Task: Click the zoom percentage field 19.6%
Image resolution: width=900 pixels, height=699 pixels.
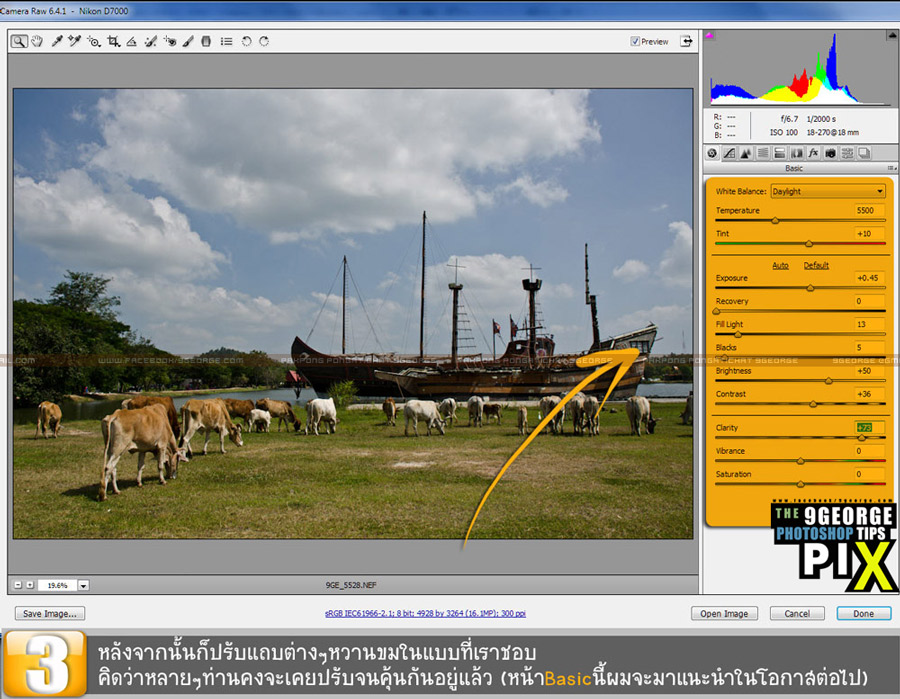Action: [x=57, y=585]
